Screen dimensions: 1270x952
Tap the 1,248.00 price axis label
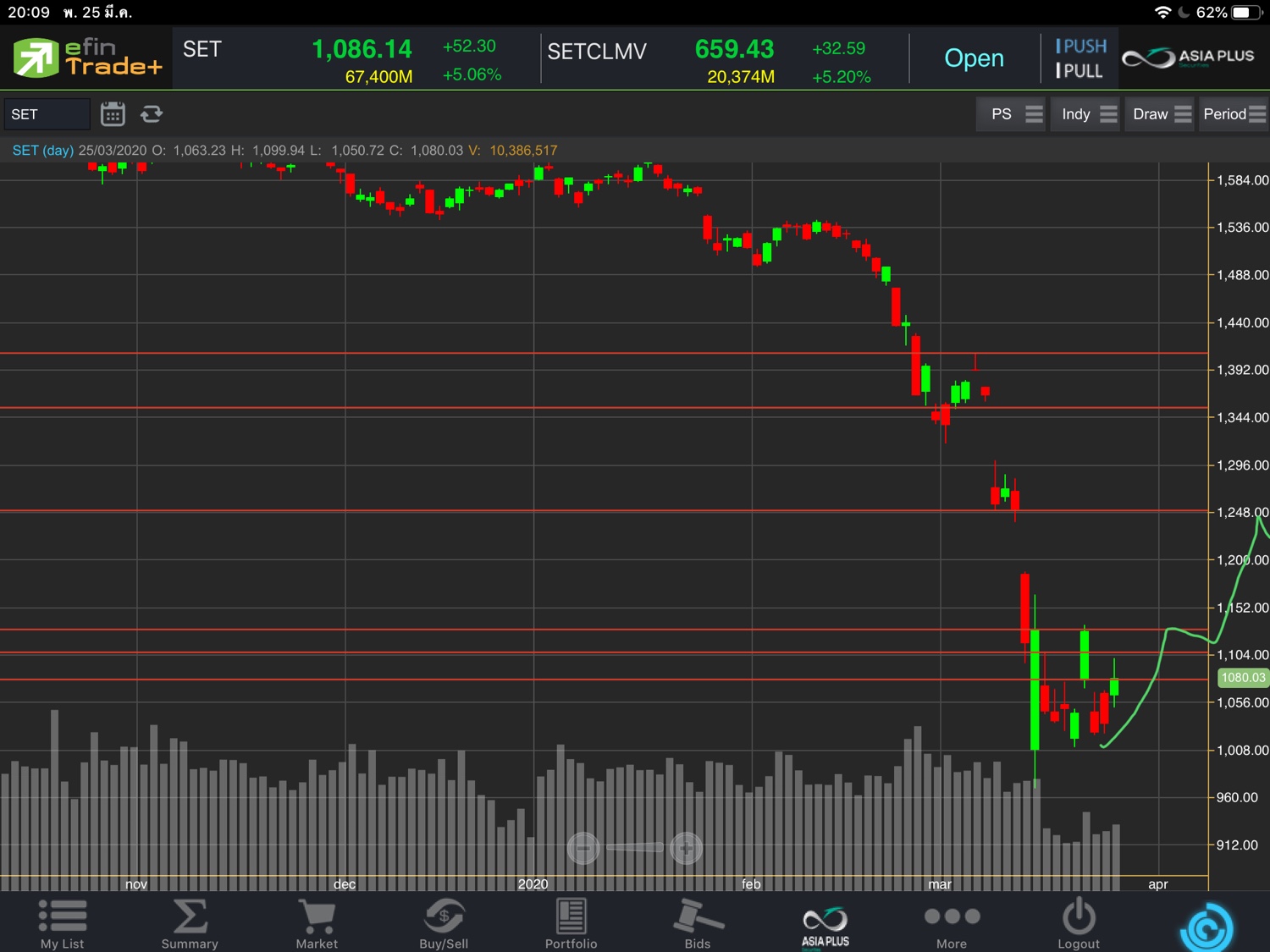1242,512
